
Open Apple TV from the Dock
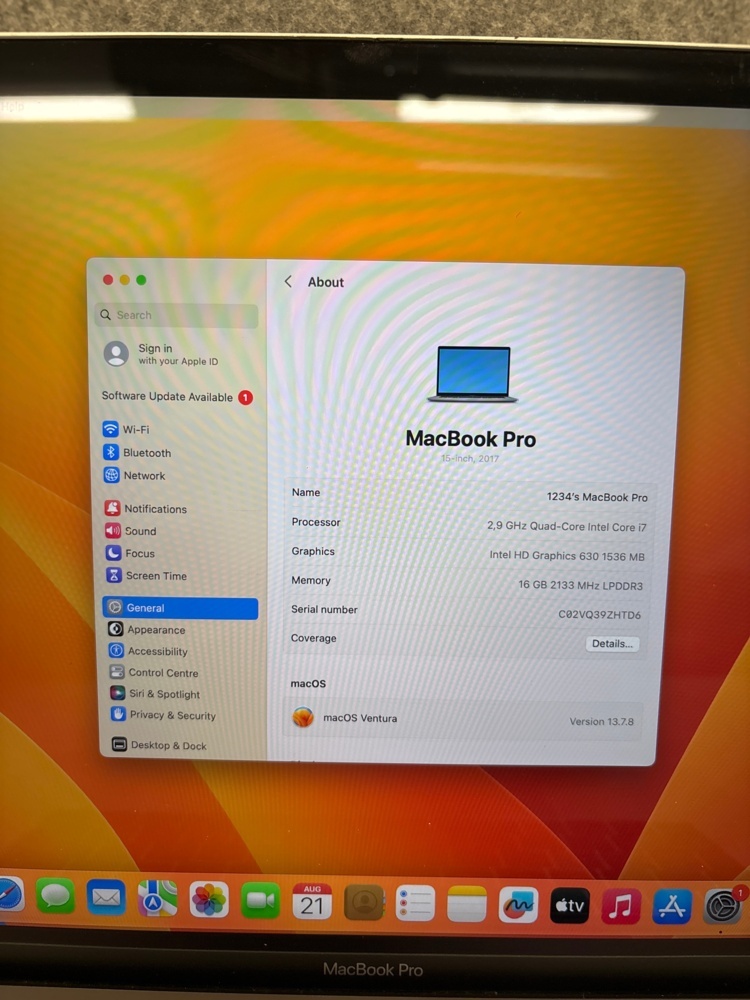click(x=570, y=906)
